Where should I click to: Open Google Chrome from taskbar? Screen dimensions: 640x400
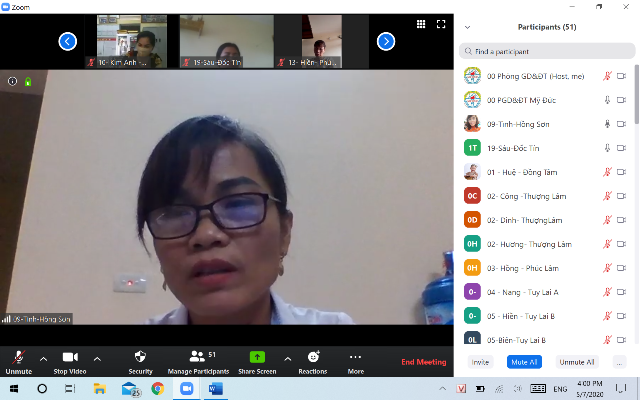[158, 389]
